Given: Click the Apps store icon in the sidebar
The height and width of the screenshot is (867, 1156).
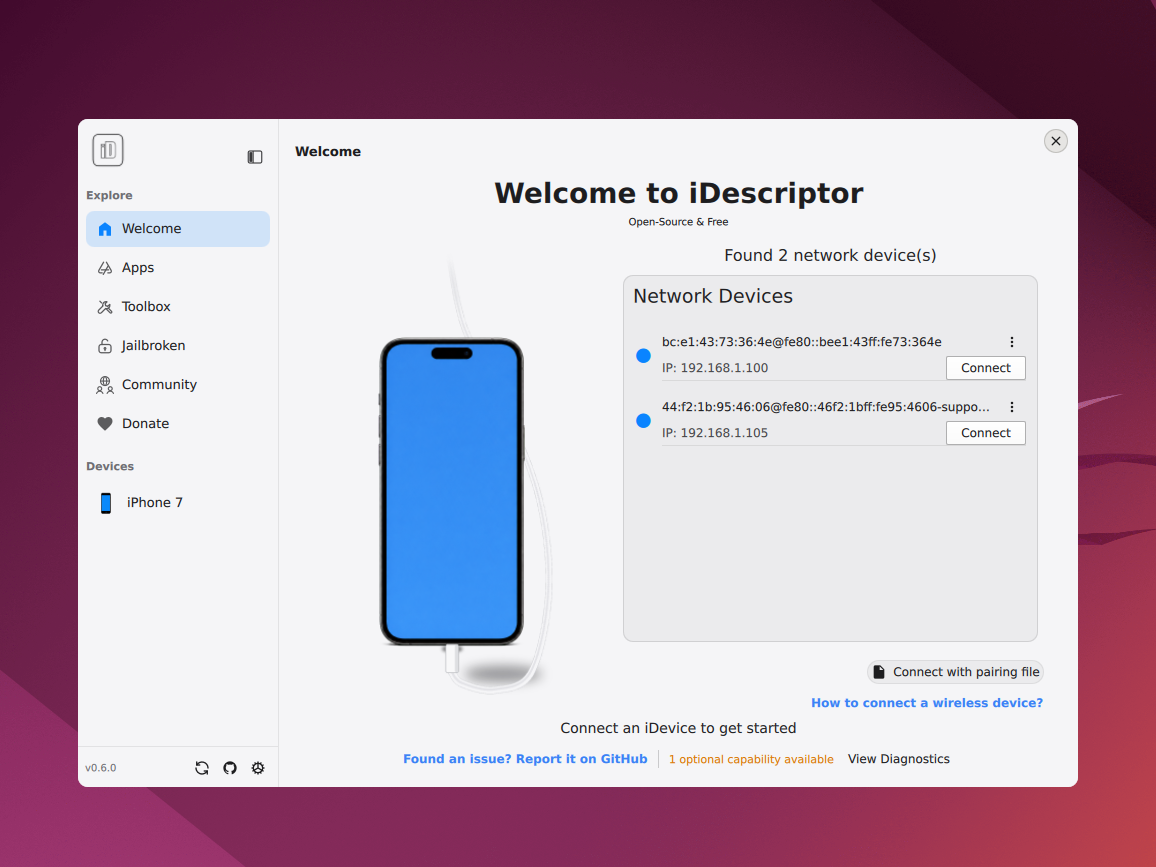Looking at the screenshot, I should click(x=105, y=268).
